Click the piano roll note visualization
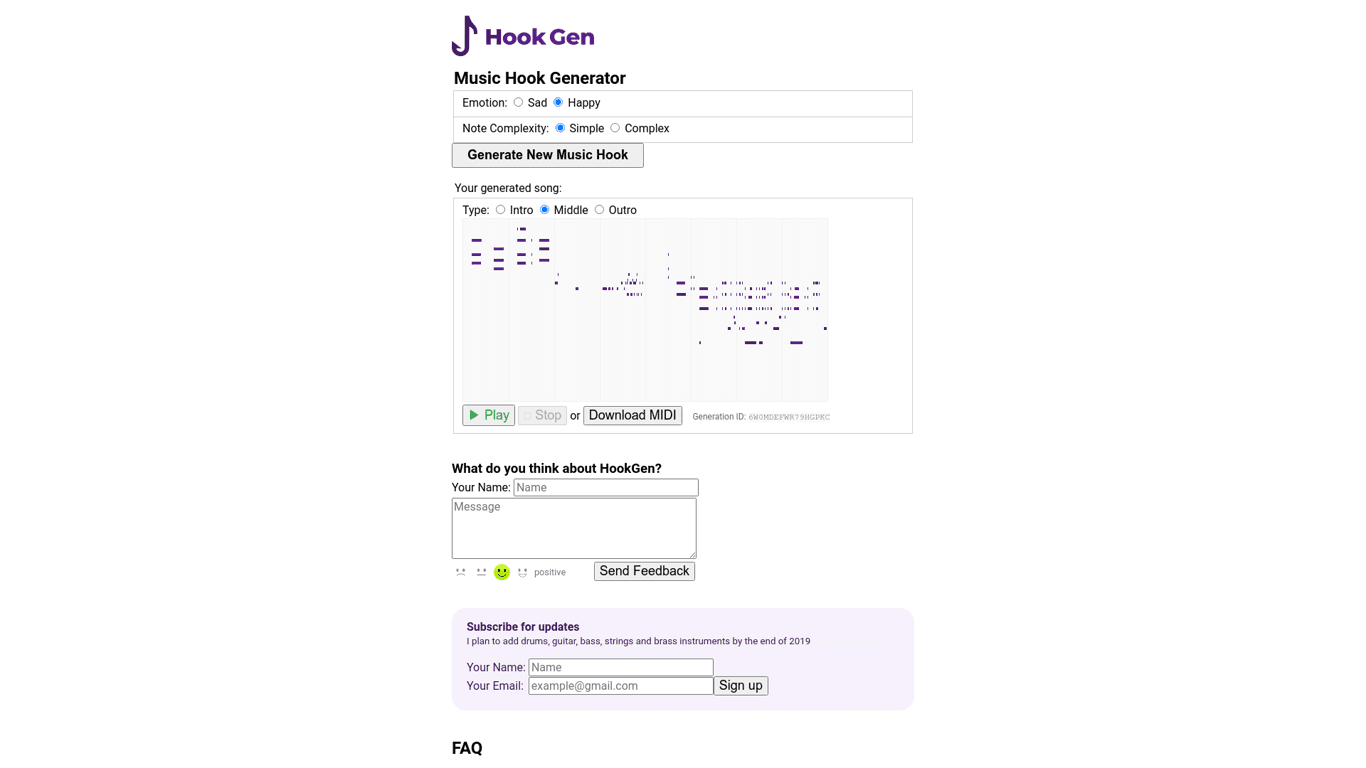1366x768 pixels. pos(645,309)
